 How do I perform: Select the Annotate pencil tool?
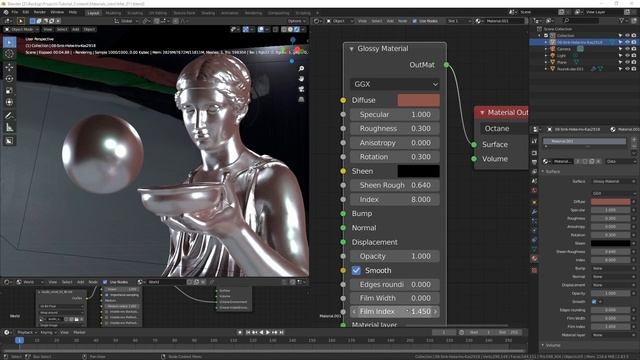[9, 116]
